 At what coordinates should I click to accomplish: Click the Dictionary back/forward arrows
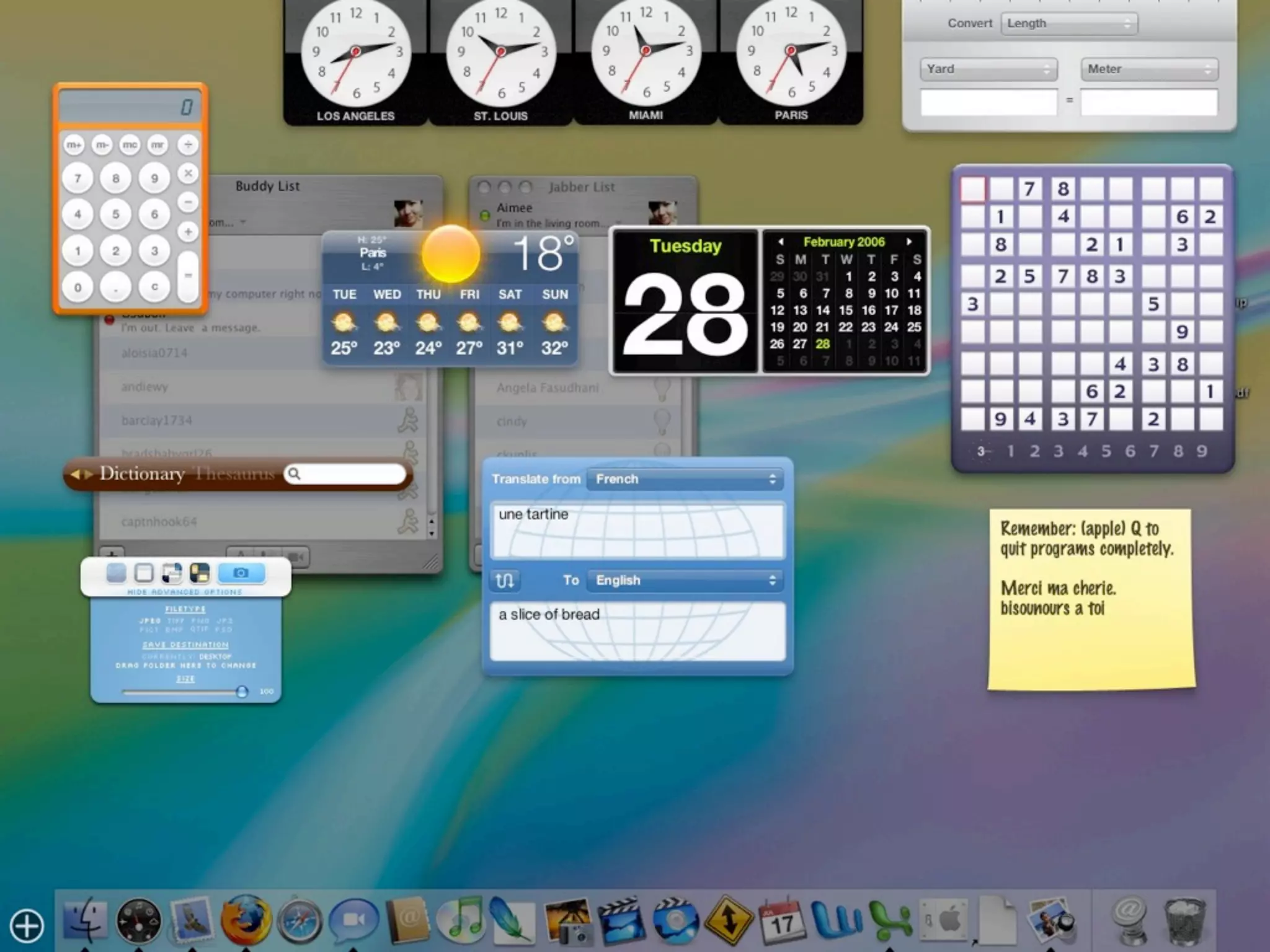(x=81, y=474)
